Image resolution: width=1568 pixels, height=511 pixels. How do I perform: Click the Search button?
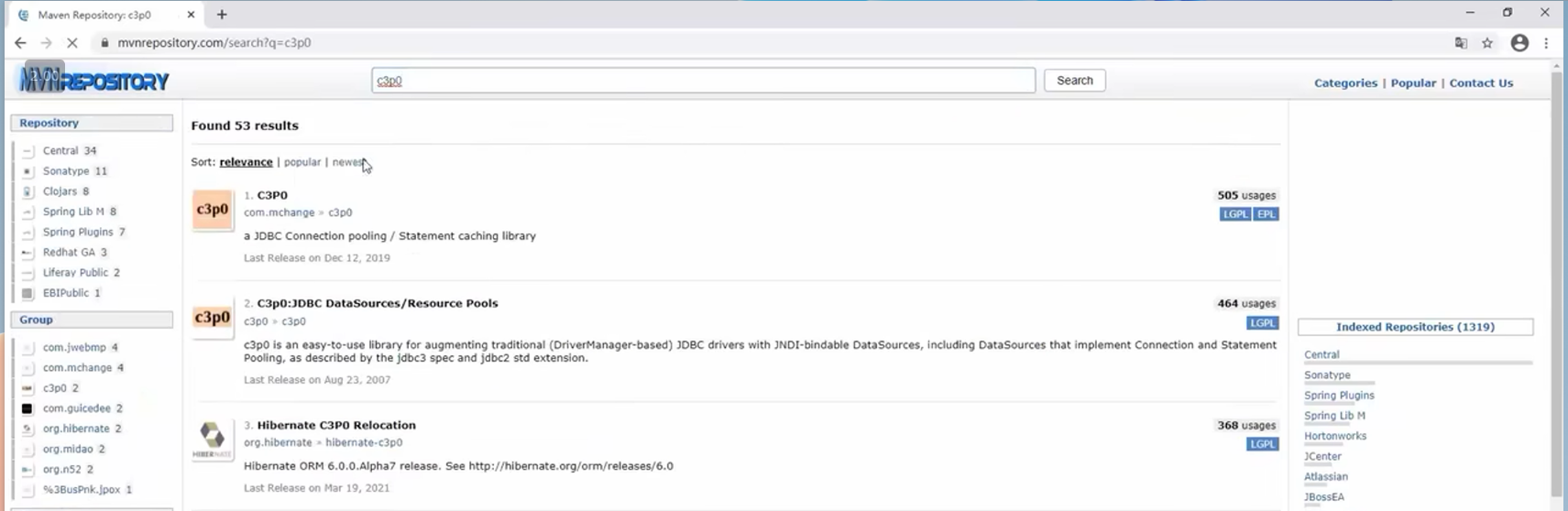coord(1074,81)
